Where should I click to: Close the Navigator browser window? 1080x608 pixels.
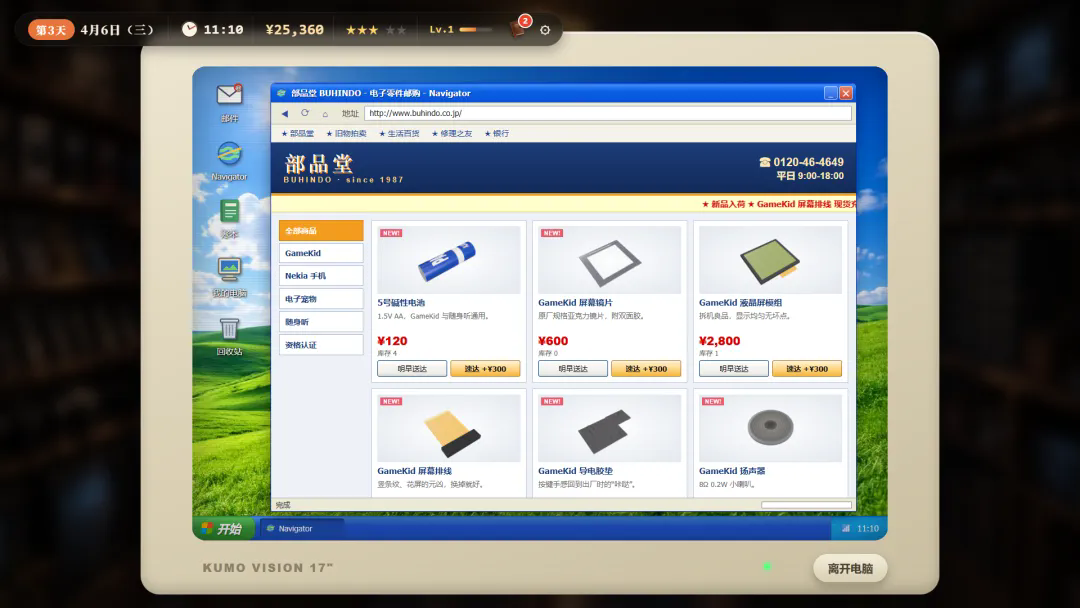point(847,93)
